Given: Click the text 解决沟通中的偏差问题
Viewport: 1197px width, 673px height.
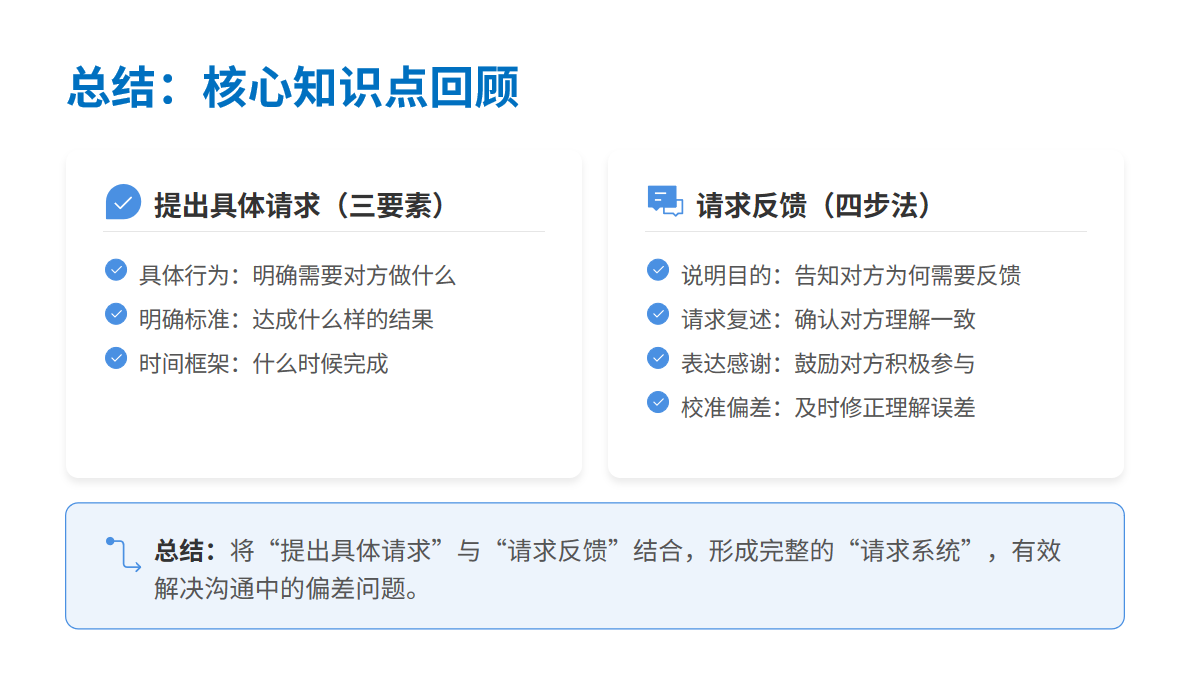Looking at the screenshot, I should (285, 588).
